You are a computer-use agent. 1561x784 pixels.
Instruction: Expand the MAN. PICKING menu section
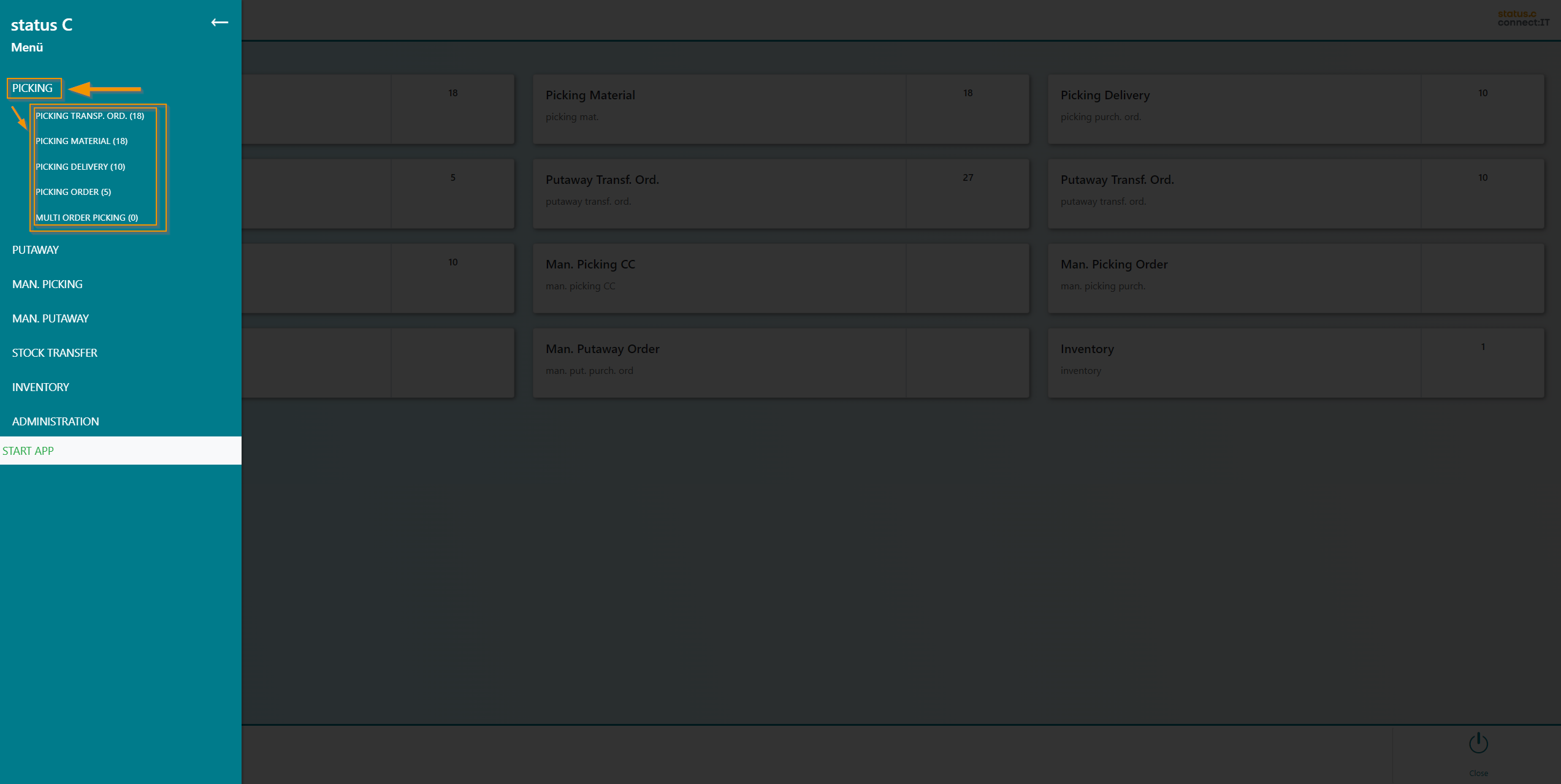[47, 284]
